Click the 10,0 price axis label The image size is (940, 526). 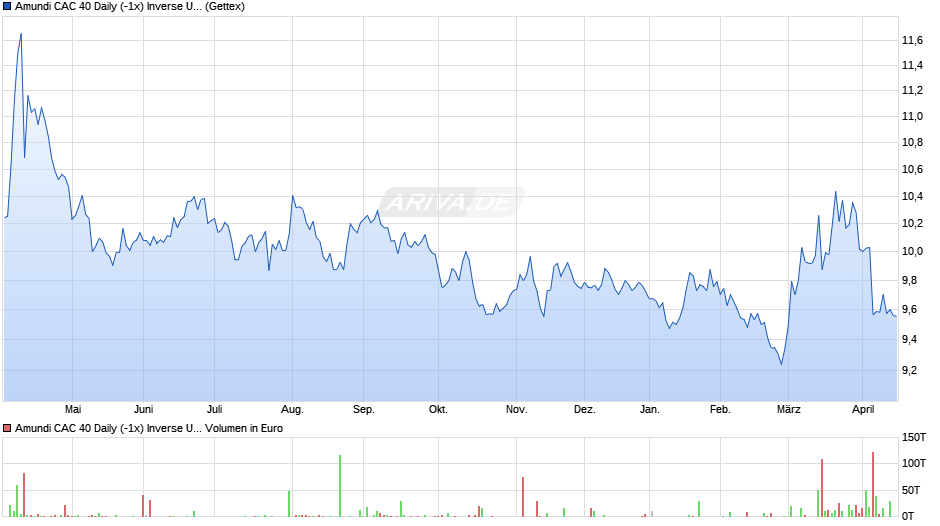coord(912,251)
